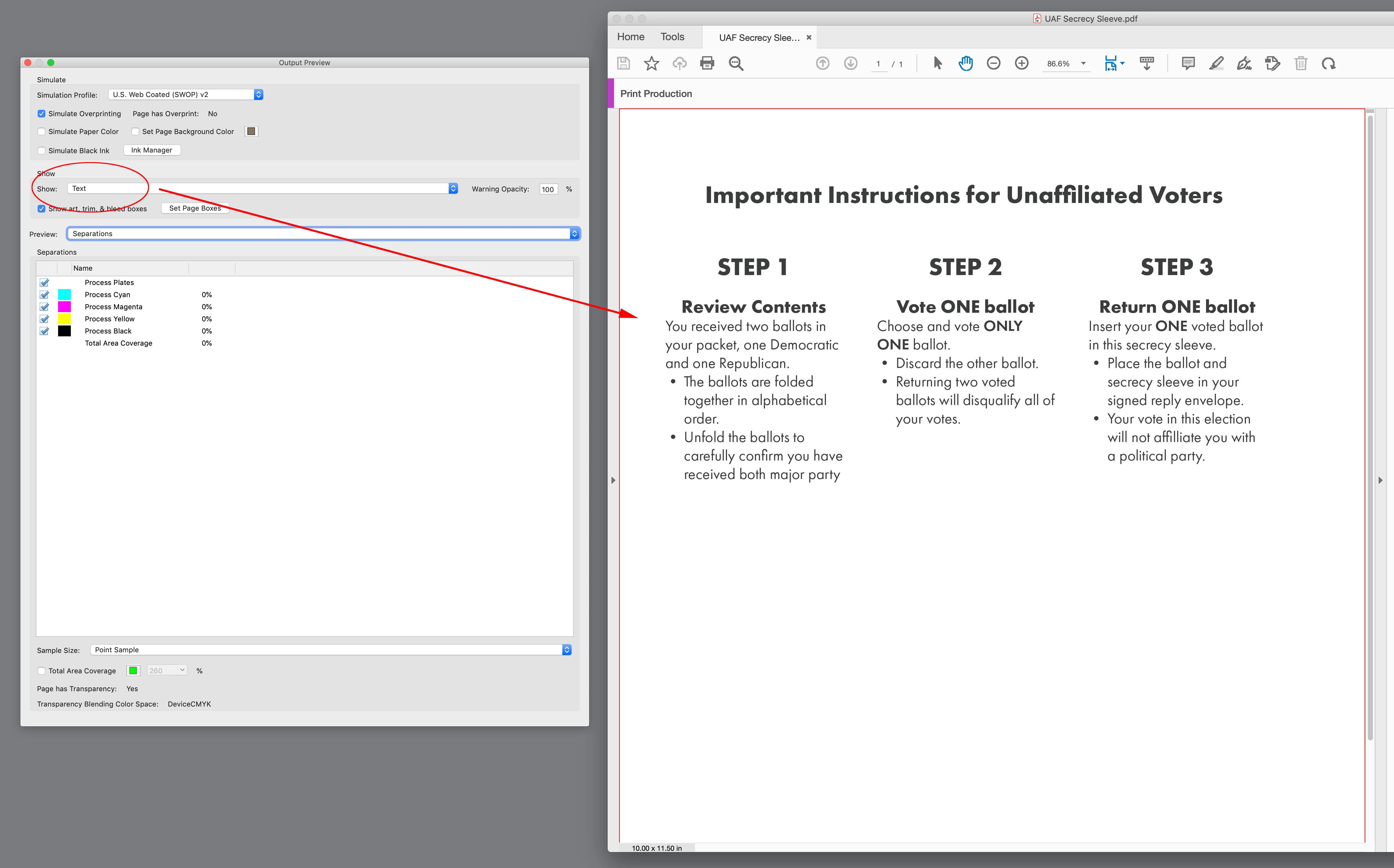The height and width of the screenshot is (868, 1394).
Task: Click the page background color swatch
Action: point(251,131)
